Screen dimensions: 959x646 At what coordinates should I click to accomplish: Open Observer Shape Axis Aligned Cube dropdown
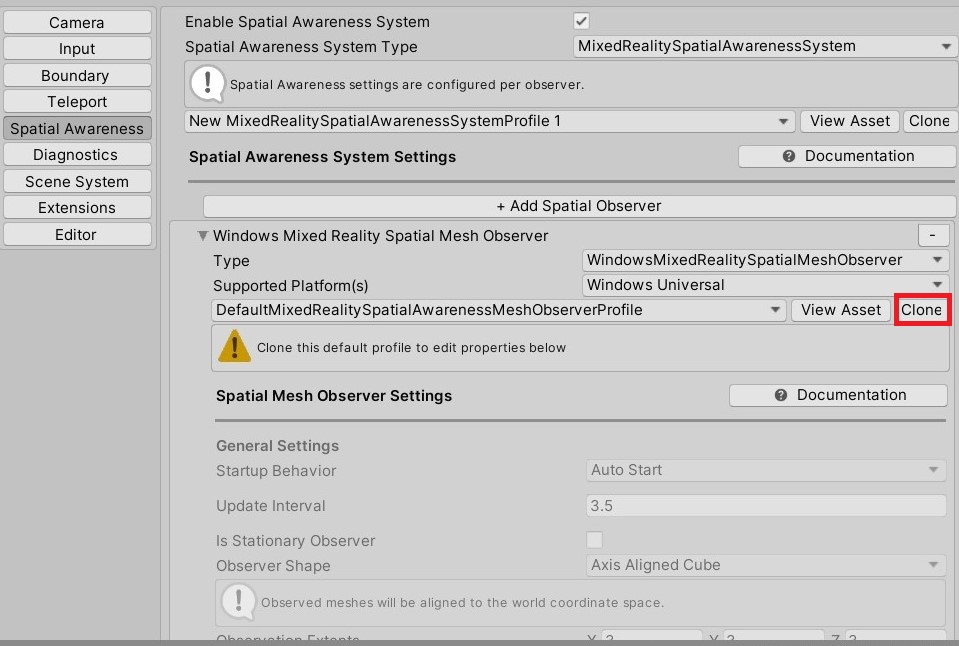[x=766, y=565]
